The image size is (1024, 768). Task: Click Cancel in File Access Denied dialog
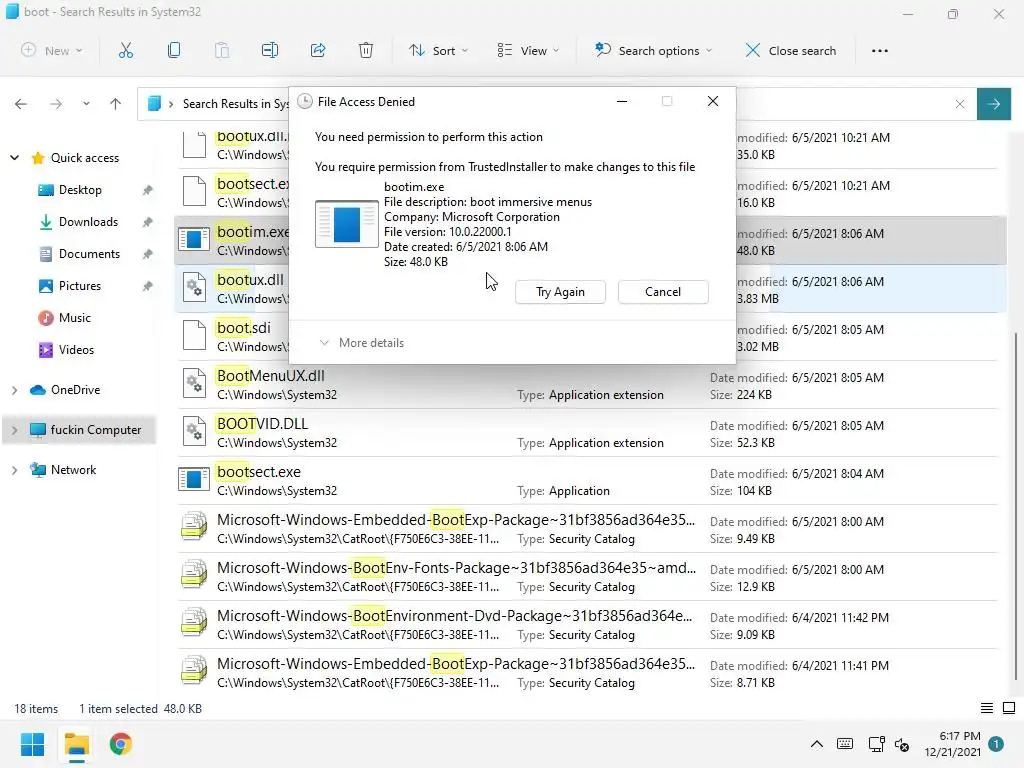pos(663,292)
